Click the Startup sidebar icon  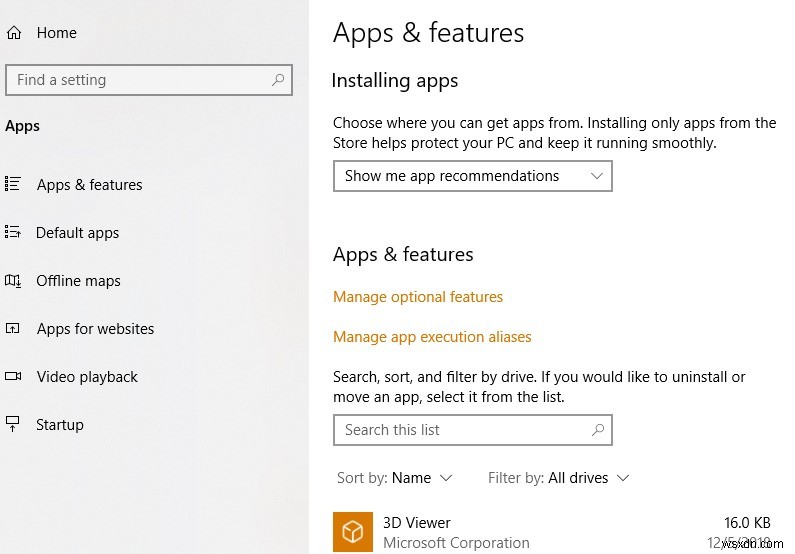coord(13,424)
